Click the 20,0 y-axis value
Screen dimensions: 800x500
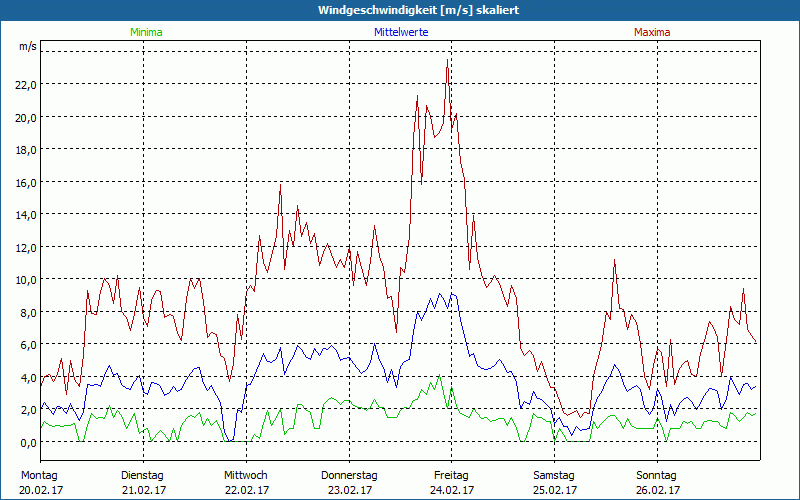26,117
